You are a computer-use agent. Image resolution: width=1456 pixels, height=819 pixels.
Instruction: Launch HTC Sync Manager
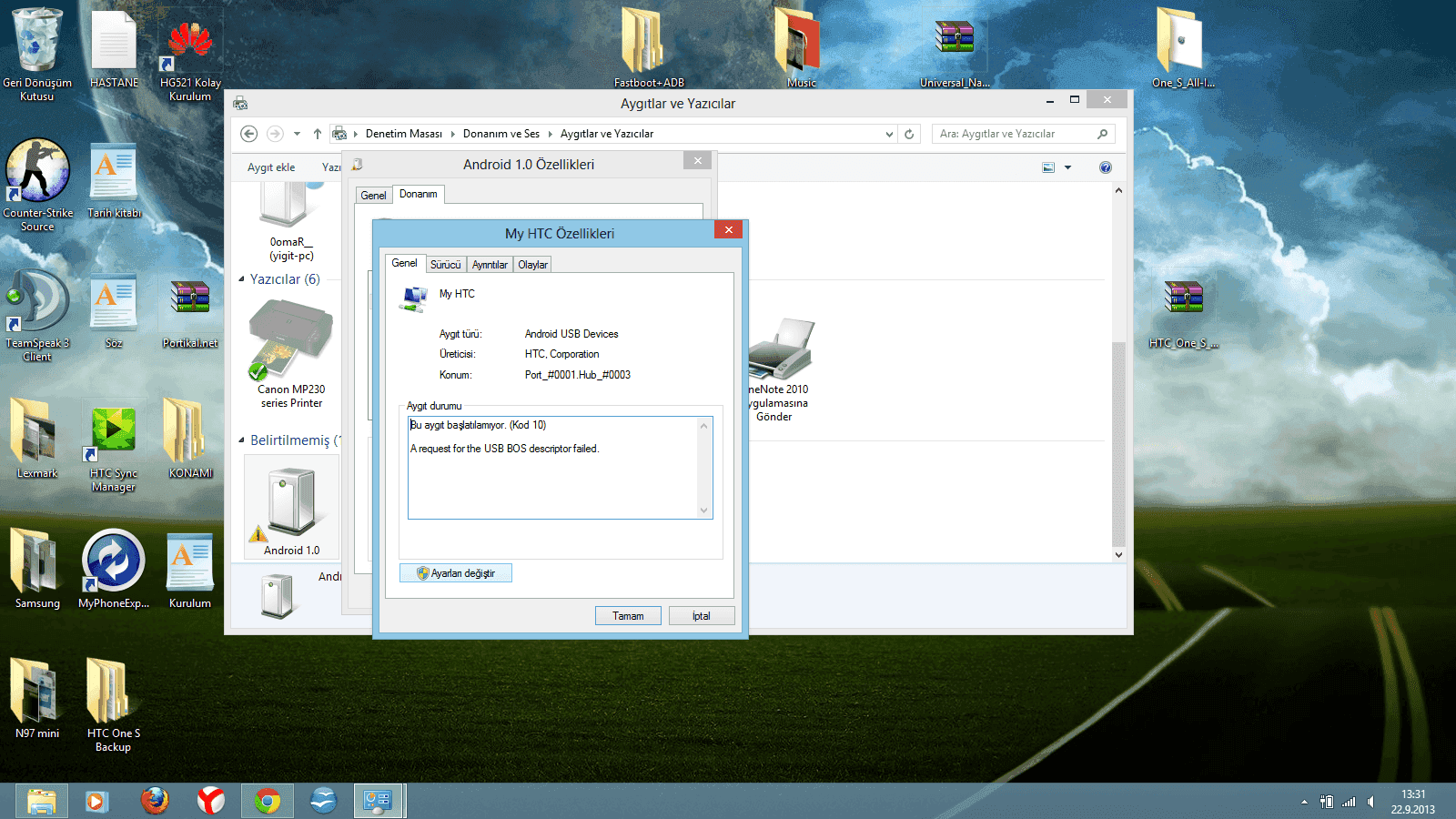[114, 449]
